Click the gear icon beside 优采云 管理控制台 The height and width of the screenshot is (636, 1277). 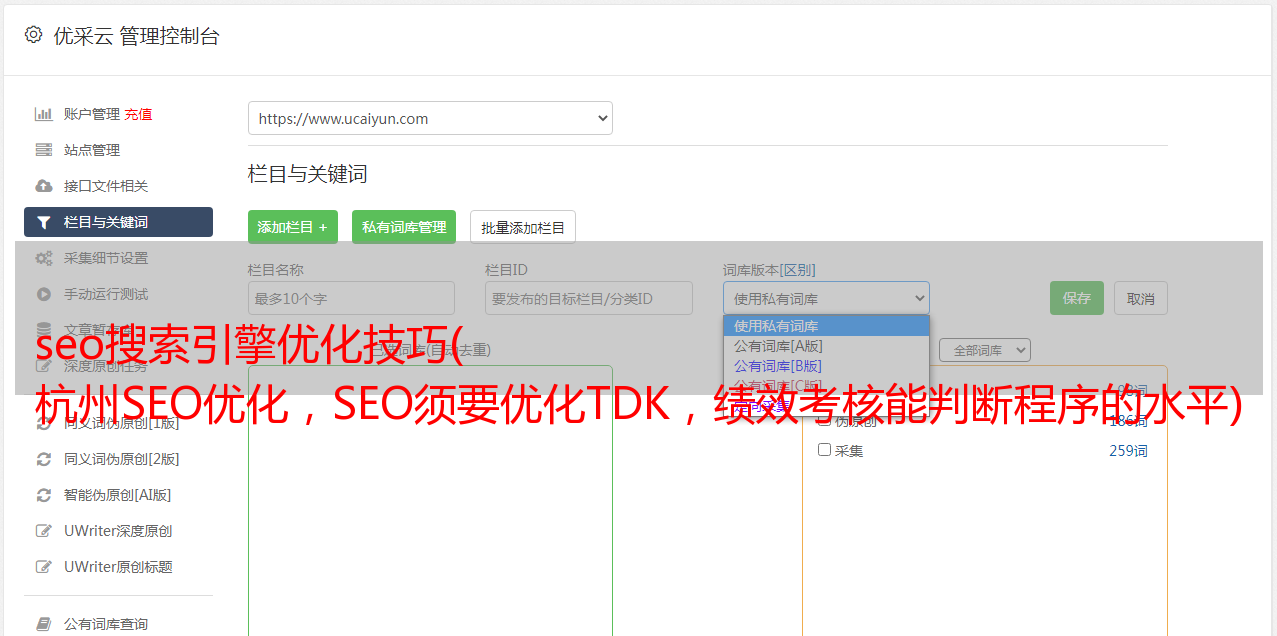click(x=33, y=35)
